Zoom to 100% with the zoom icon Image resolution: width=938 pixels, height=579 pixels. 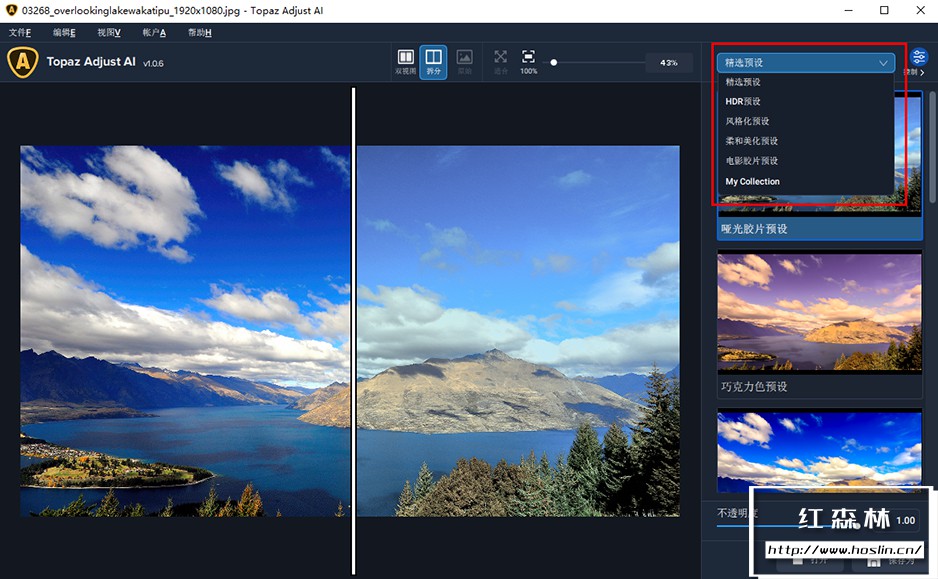(528, 62)
